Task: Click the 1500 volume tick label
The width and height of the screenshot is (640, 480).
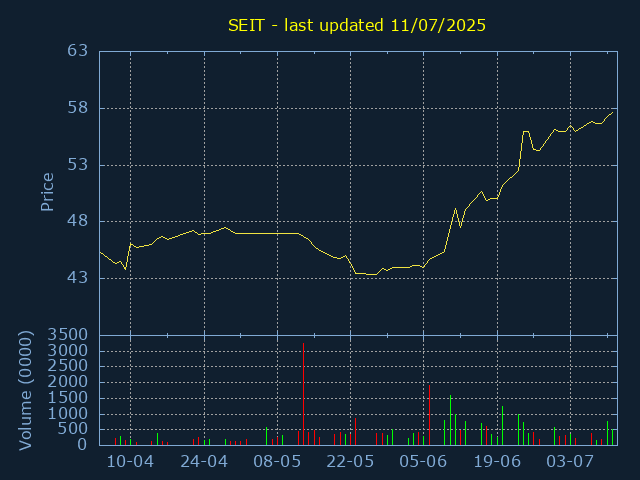Action: coord(68,398)
